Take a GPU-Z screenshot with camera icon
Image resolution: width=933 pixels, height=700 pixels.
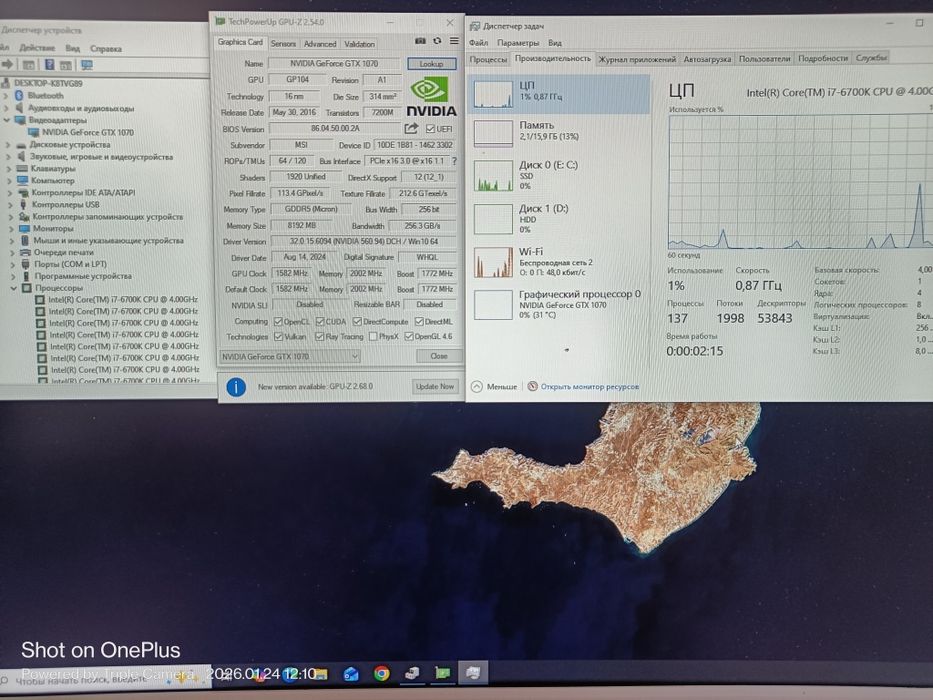(420, 40)
